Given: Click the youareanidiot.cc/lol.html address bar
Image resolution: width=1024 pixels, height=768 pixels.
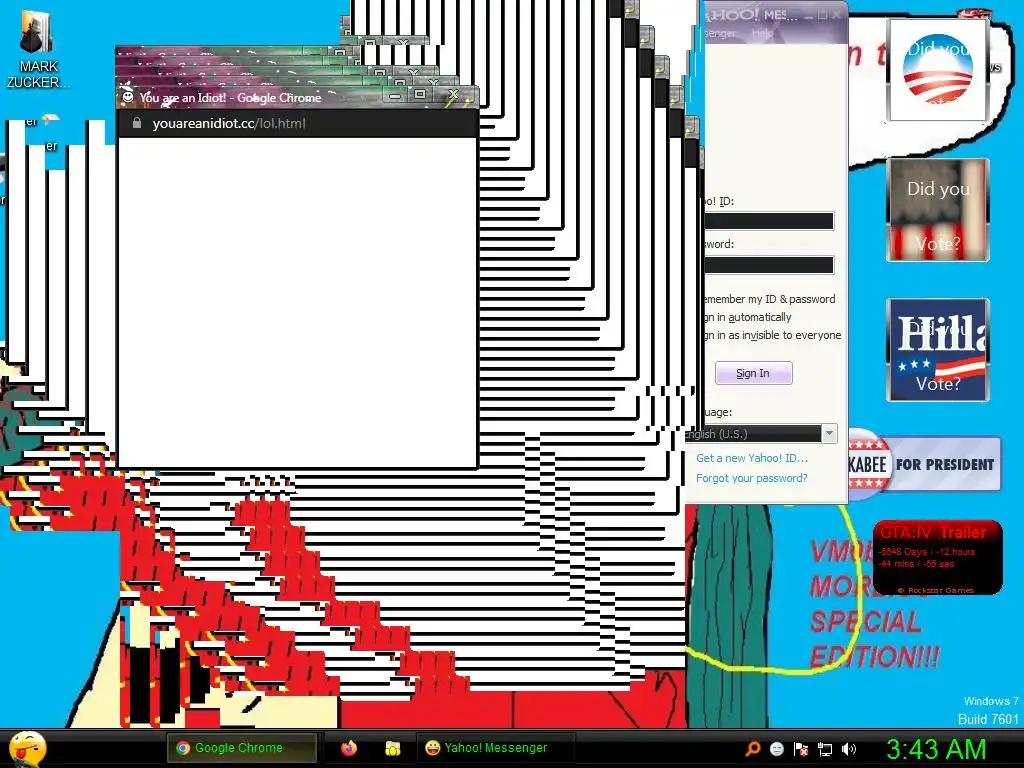Looking at the screenshot, I should (x=297, y=123).
